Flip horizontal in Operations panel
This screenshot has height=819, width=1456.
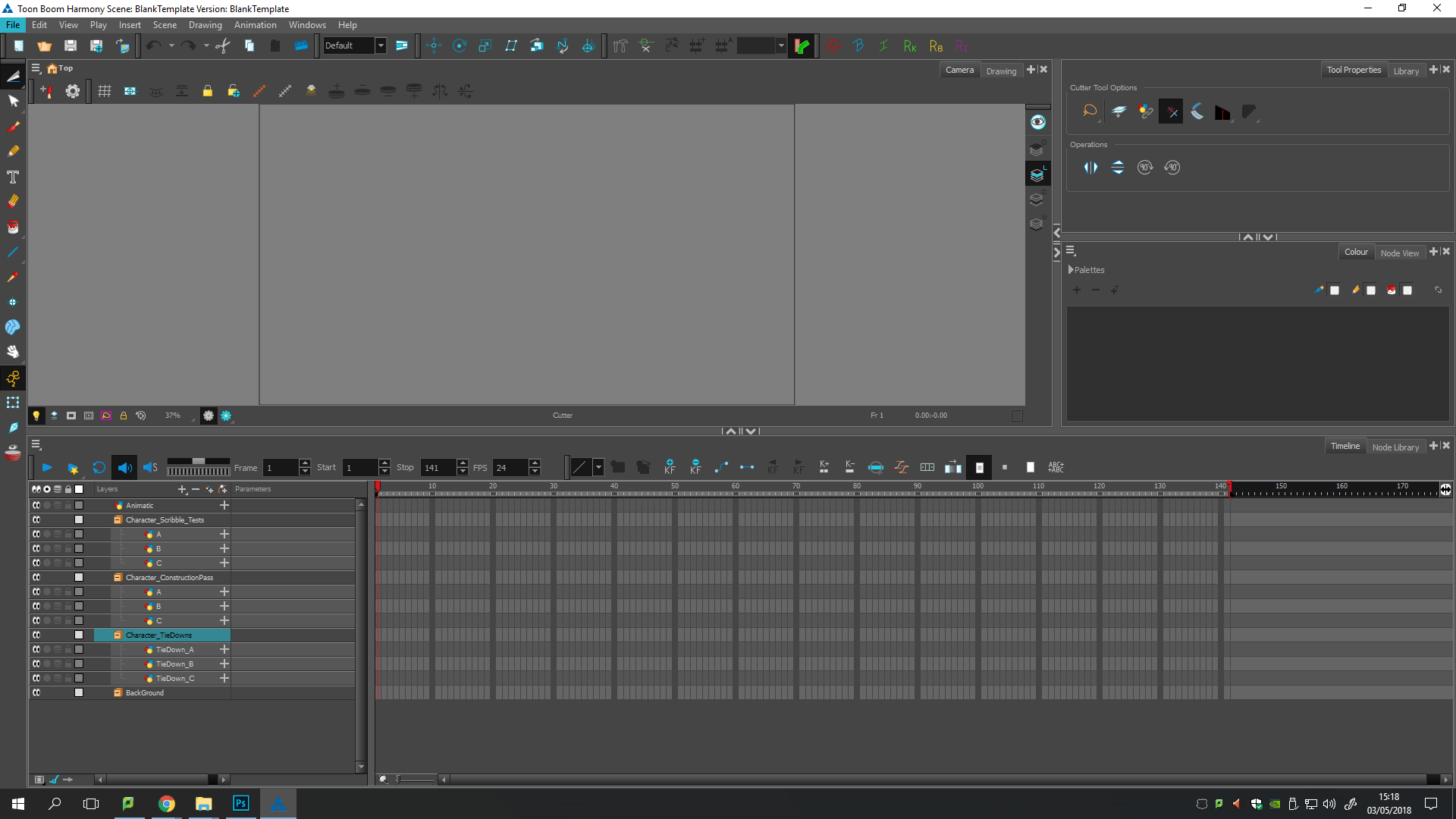point(1090,168)
